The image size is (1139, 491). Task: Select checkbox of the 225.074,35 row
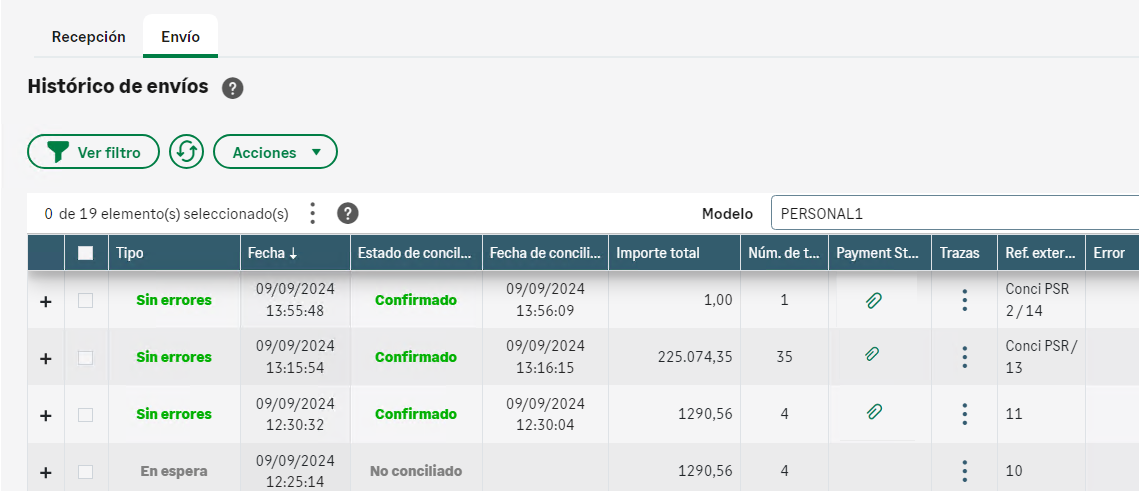(86, 357)
